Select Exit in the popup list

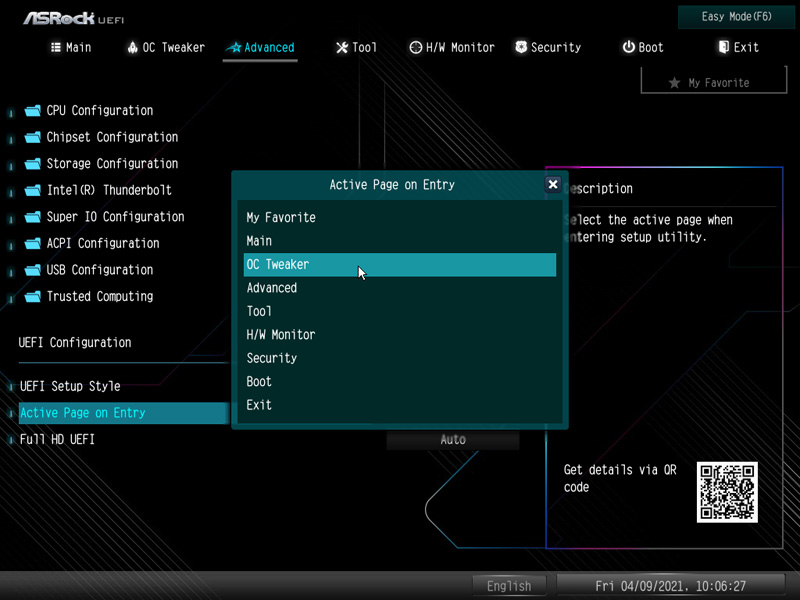pos(400,406)
